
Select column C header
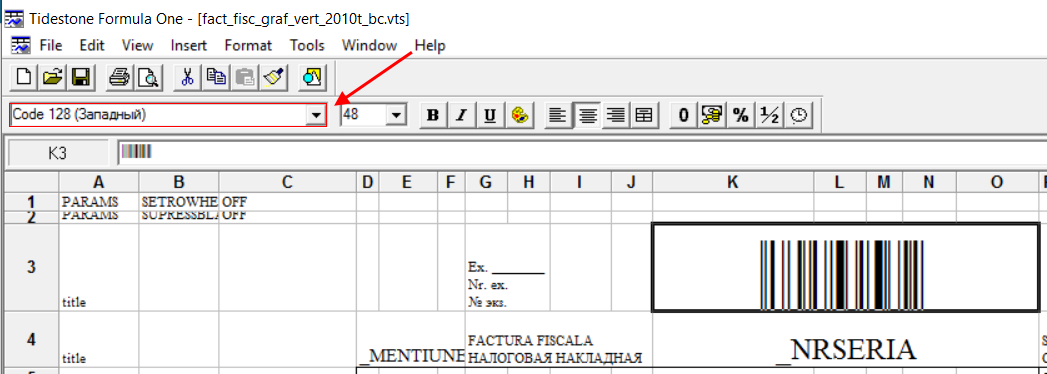pyautogui.click(x=287, y=182)
